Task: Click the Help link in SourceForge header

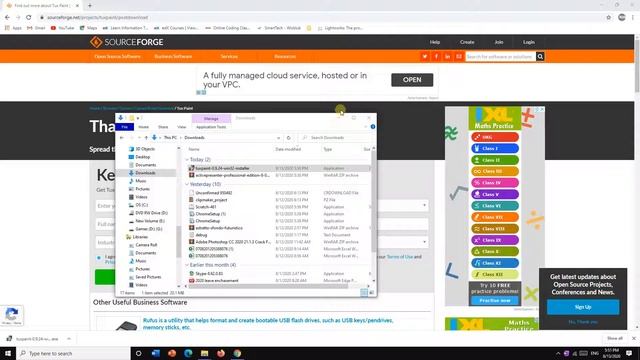Action: pyautogui.click(x=435, y=42)
